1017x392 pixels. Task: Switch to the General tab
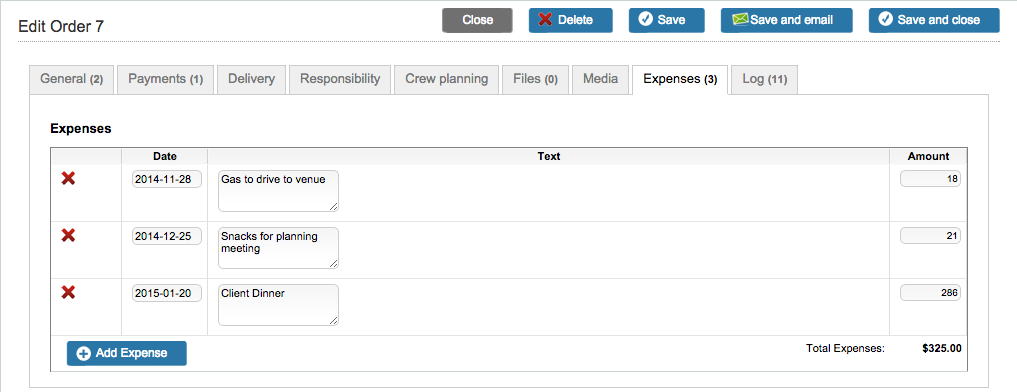(71, 79)
